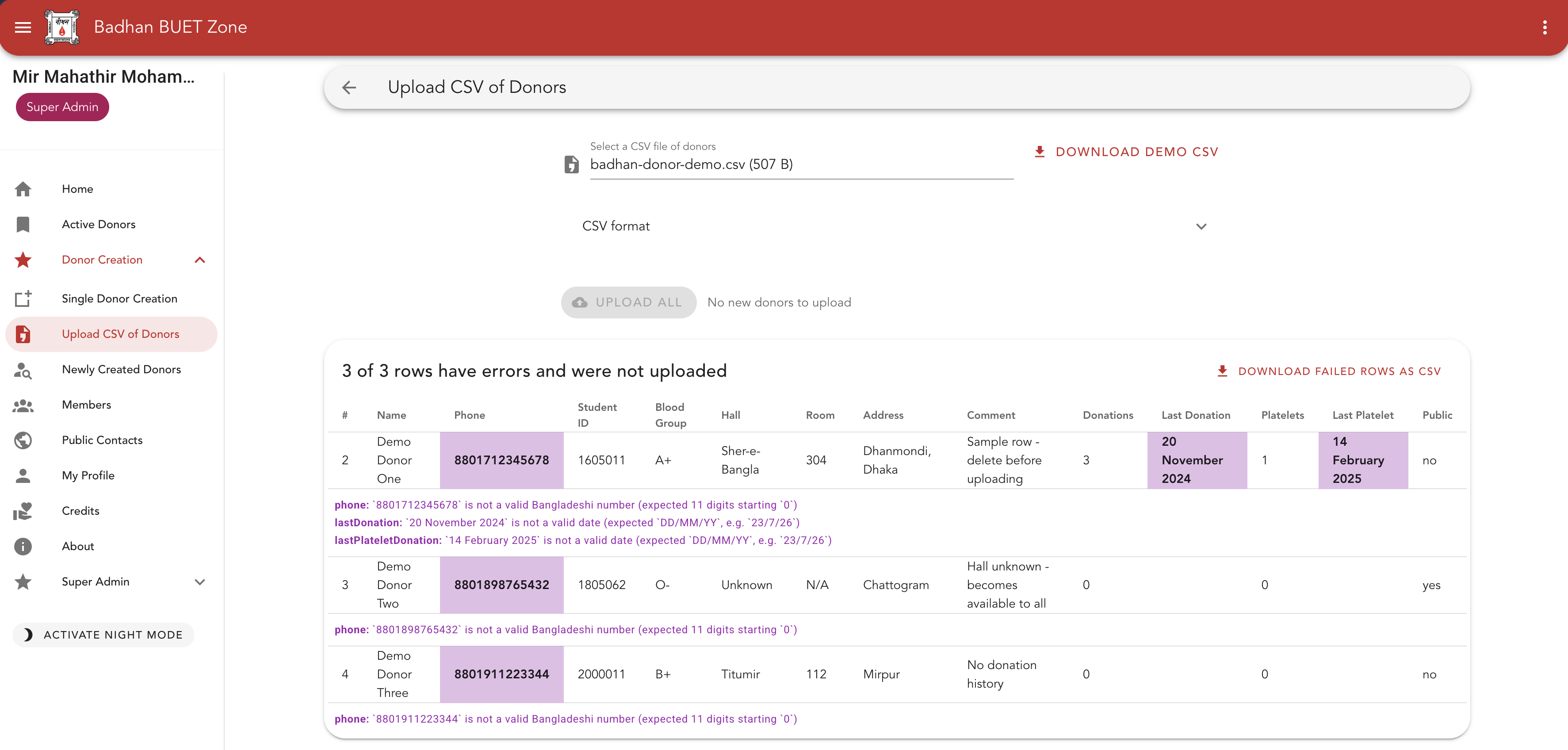Open My Profile in the sidebar
The height and width of the screenshot is (750, 1568).
111,475
